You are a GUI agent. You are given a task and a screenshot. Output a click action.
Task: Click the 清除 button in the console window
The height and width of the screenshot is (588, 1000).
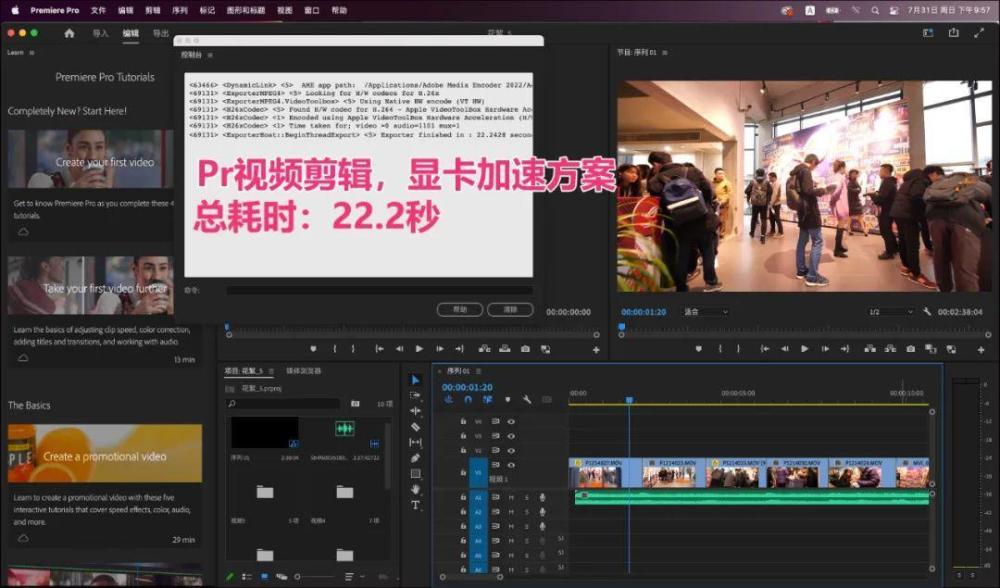point(510,310)
